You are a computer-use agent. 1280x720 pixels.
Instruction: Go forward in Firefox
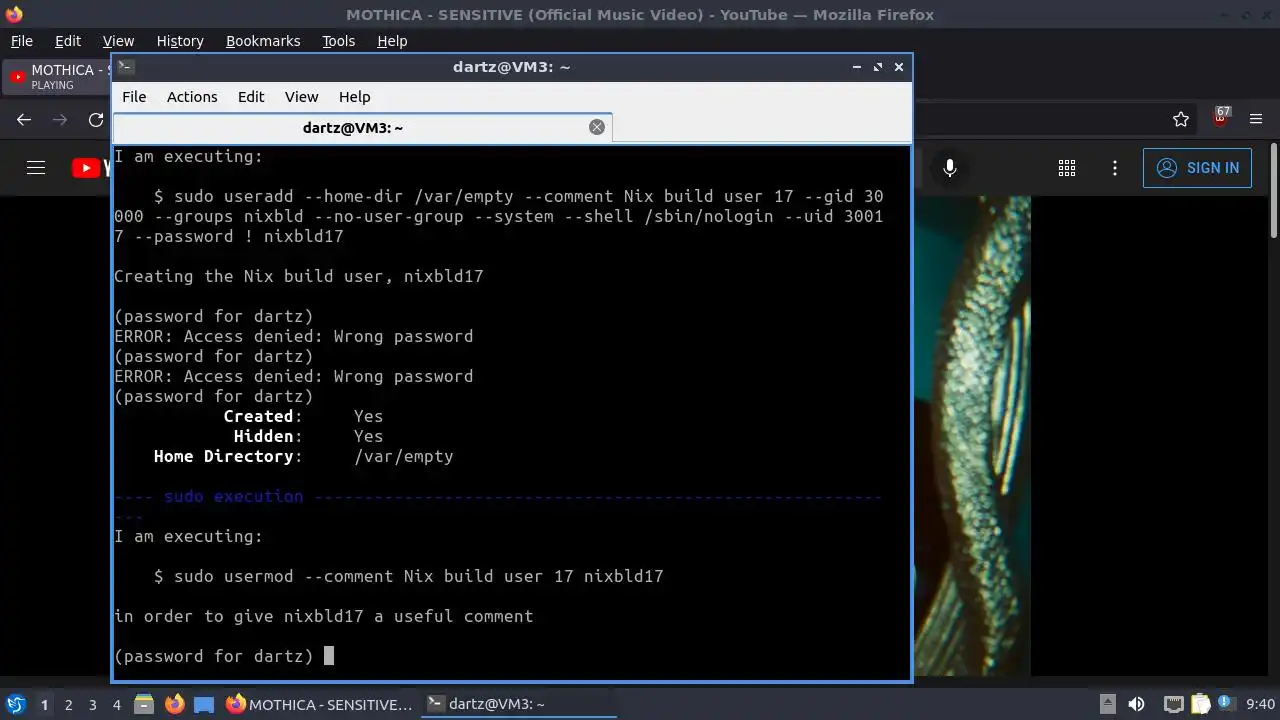pyautogui.click(x=60, y=120)
